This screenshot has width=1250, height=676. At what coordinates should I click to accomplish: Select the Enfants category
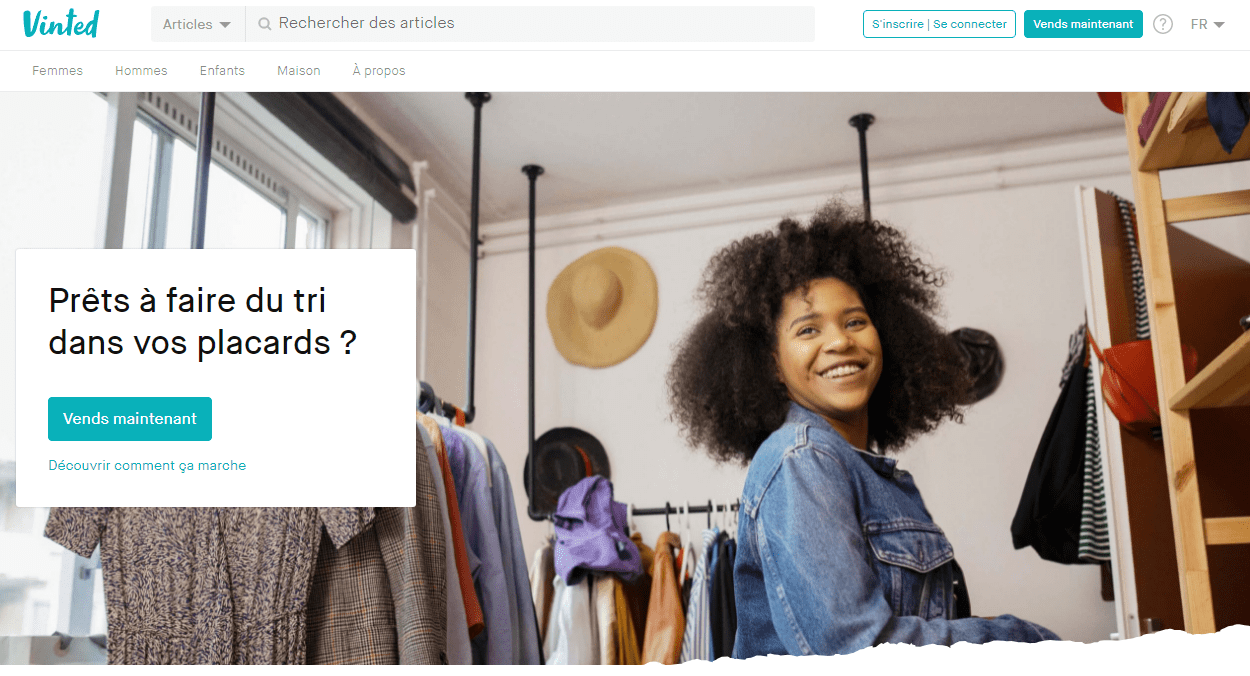coord(222,71)
